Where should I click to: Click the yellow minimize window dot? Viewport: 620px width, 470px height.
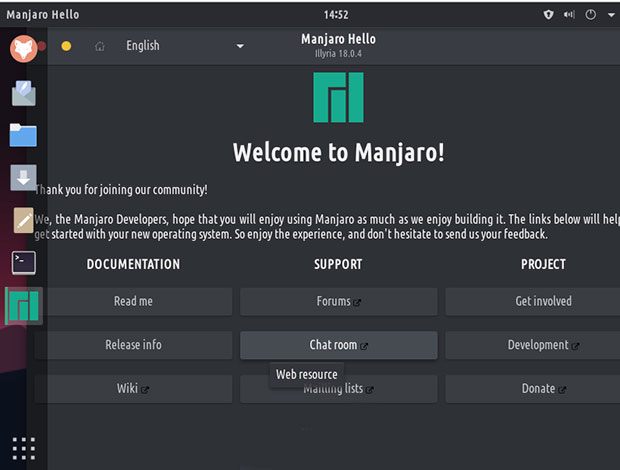66,46
